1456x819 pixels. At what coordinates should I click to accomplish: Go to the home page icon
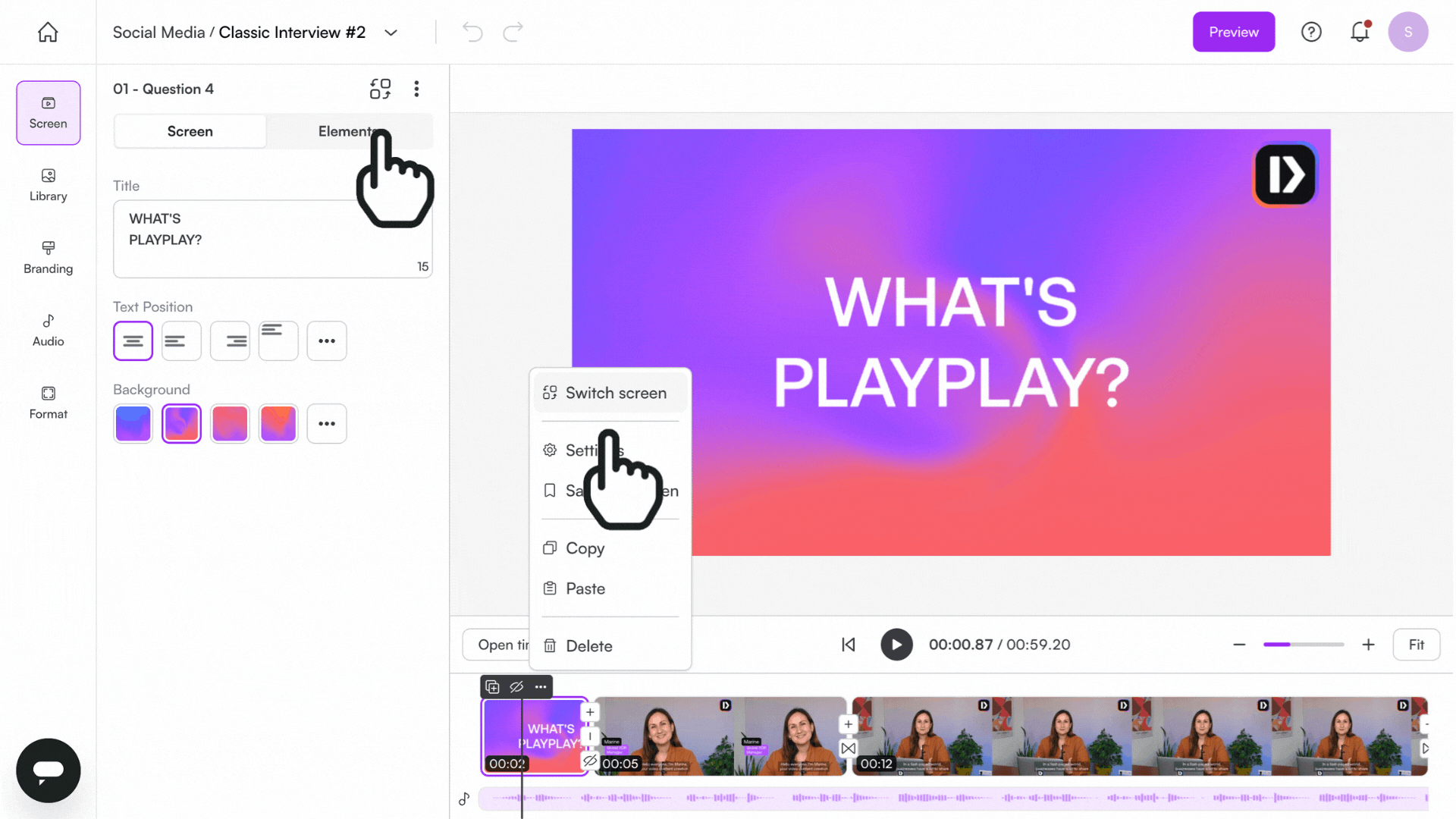(x=48, y=32)
